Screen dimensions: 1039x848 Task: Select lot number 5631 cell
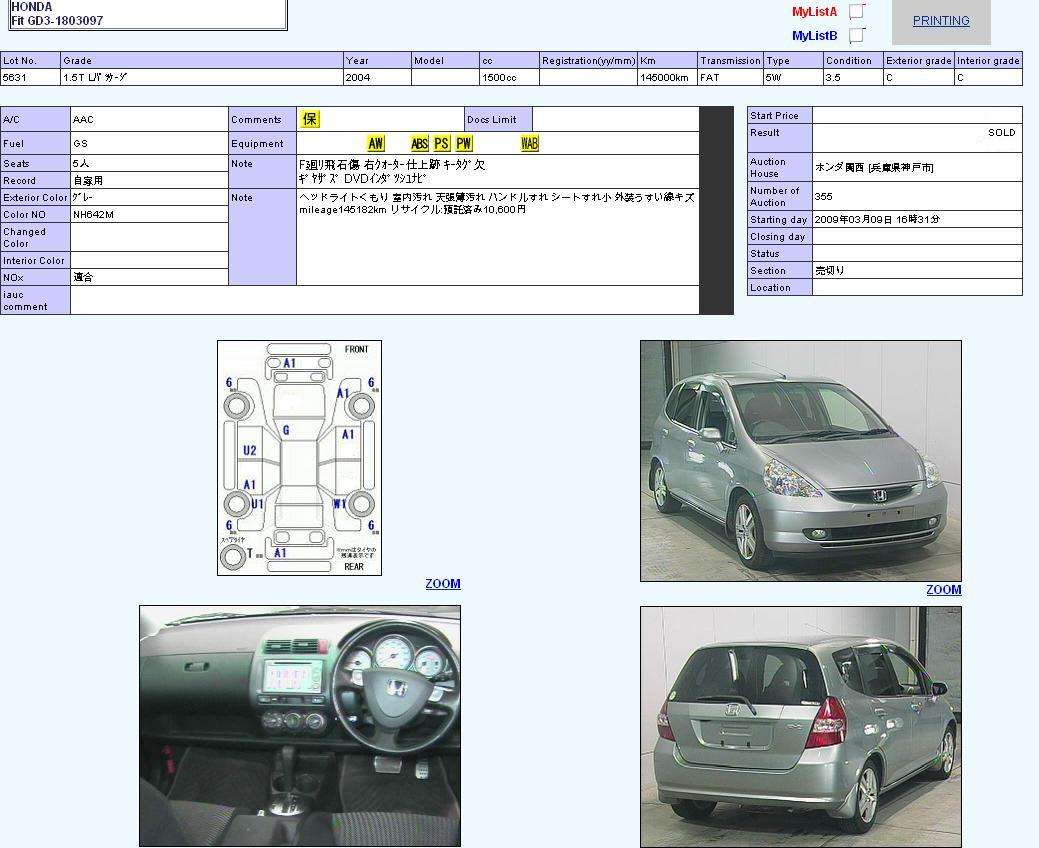30,78
